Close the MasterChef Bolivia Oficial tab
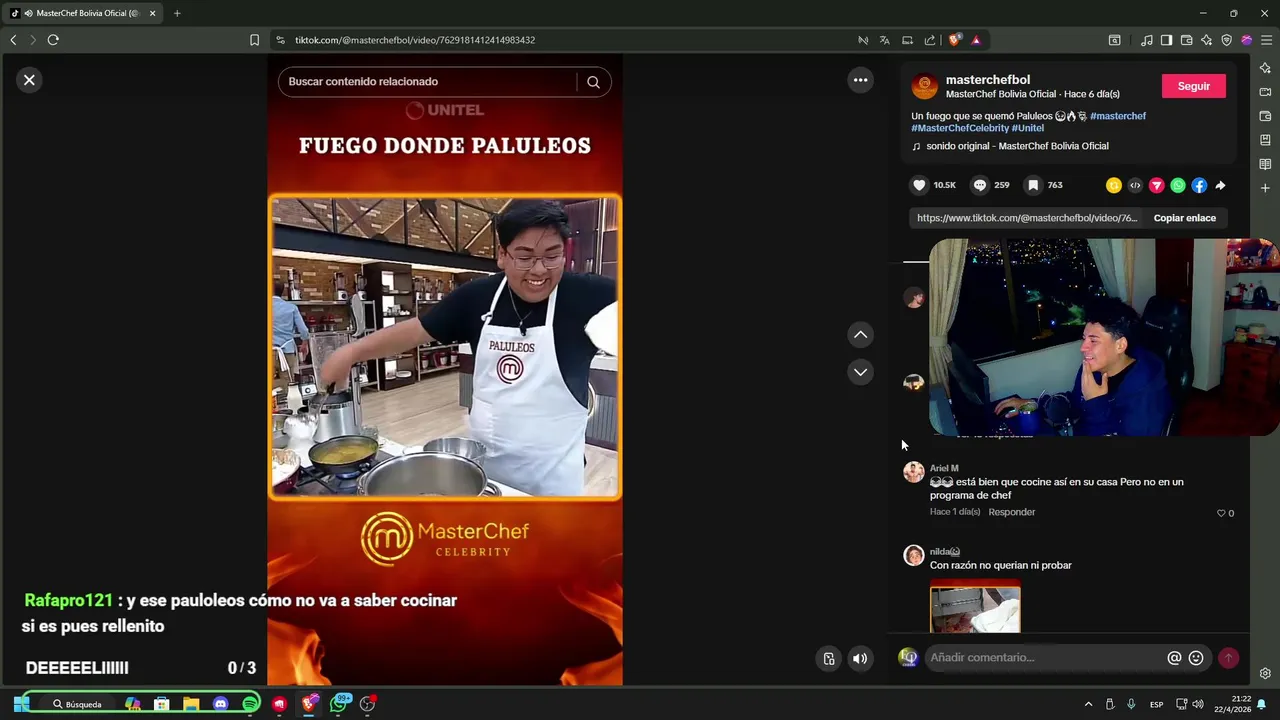This screenshot has height=720, width=1280. click(x=152, y=13)
